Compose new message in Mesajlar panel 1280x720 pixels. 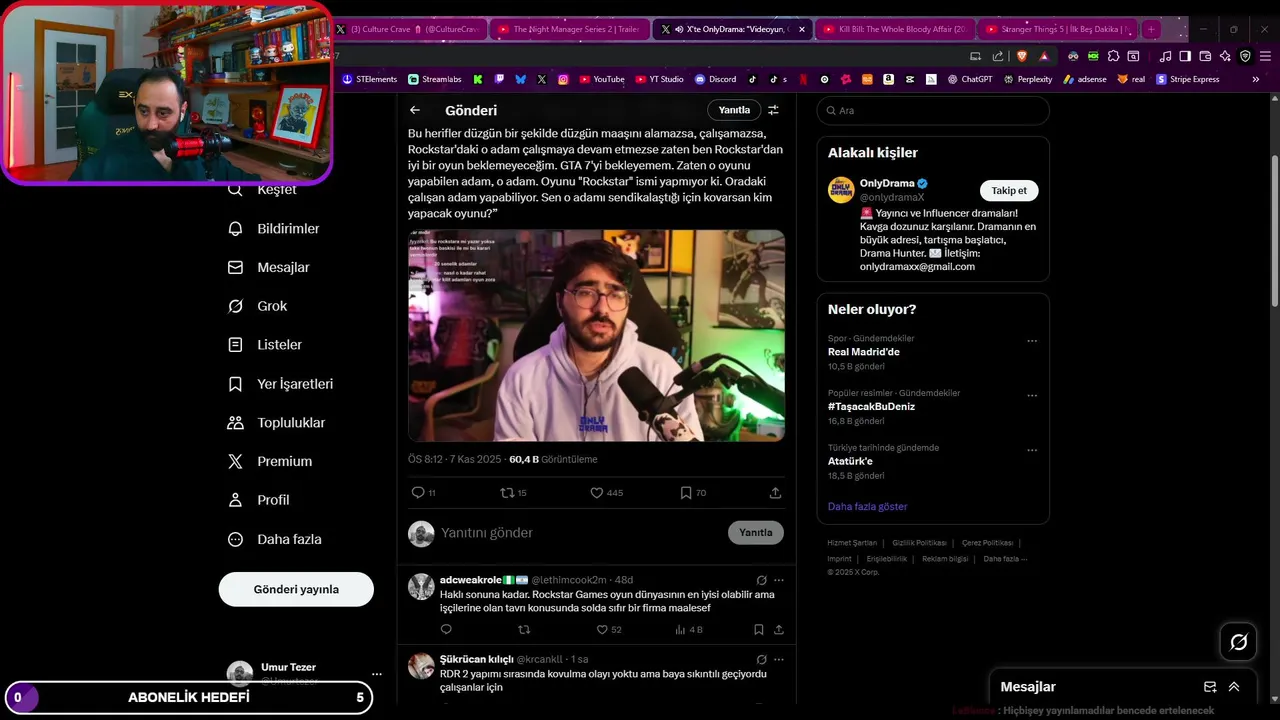1210,687
